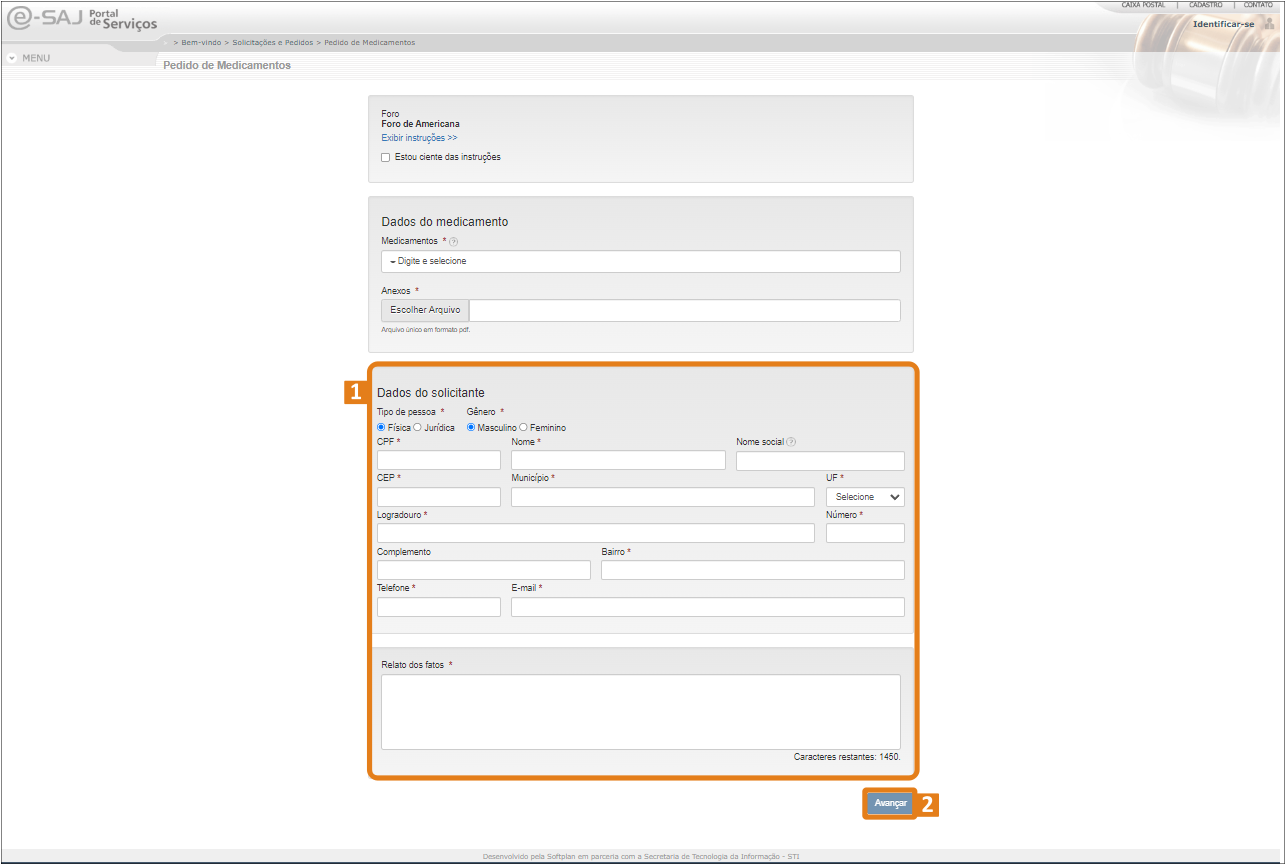Open the Medicamentos Digite e selecione dropdown
The width and height of the screenshot is (1286, 865).
coord(640,261)
